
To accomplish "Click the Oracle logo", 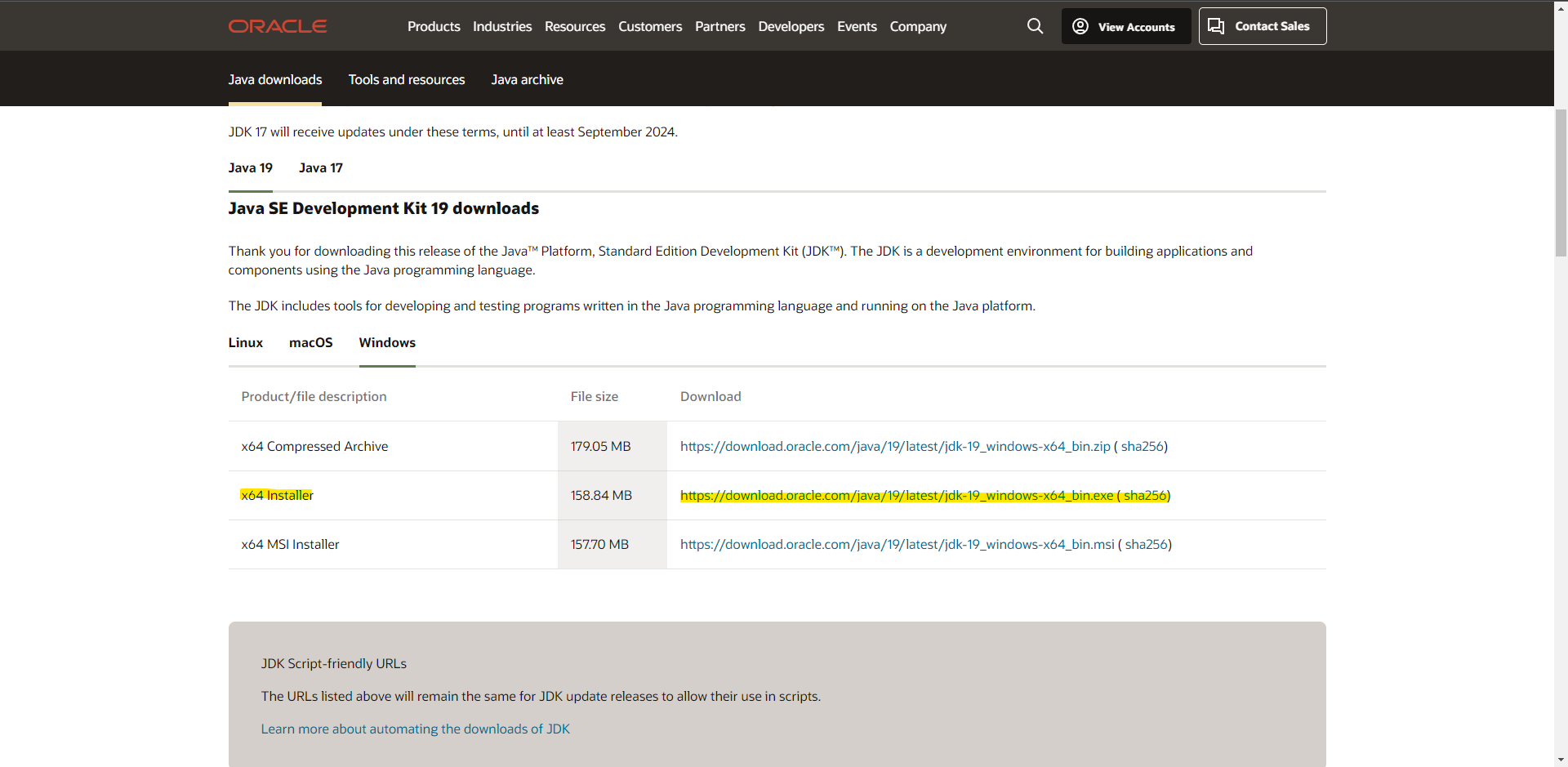I will pos(278,26).
